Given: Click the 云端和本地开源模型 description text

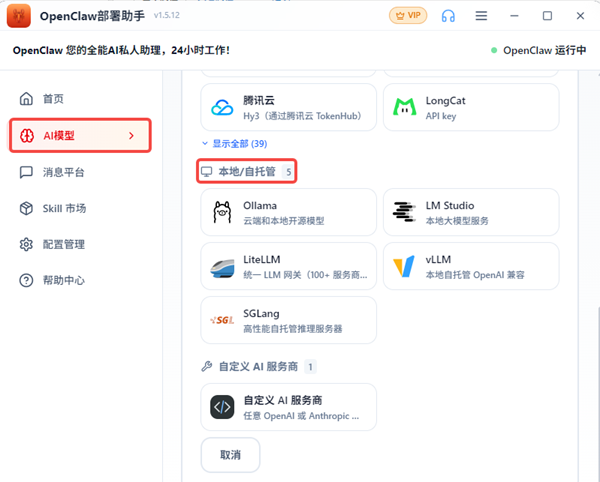Looking at the screenshot, I should pos(284,221).
